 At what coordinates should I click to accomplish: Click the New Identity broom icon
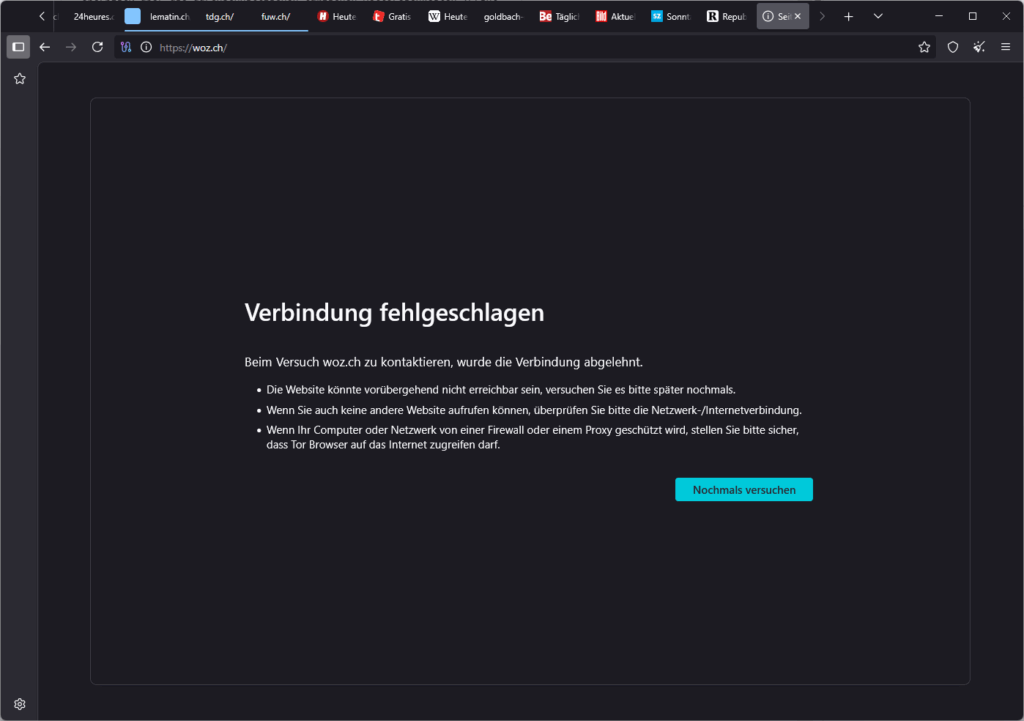coord(979,47)
